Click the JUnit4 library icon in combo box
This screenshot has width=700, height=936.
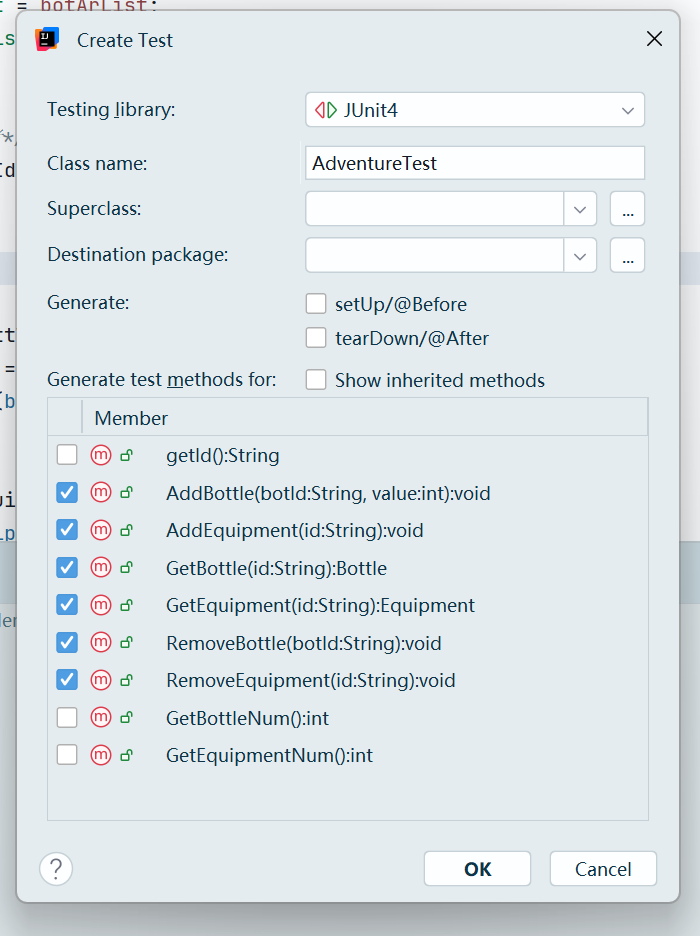click(326, 110)
